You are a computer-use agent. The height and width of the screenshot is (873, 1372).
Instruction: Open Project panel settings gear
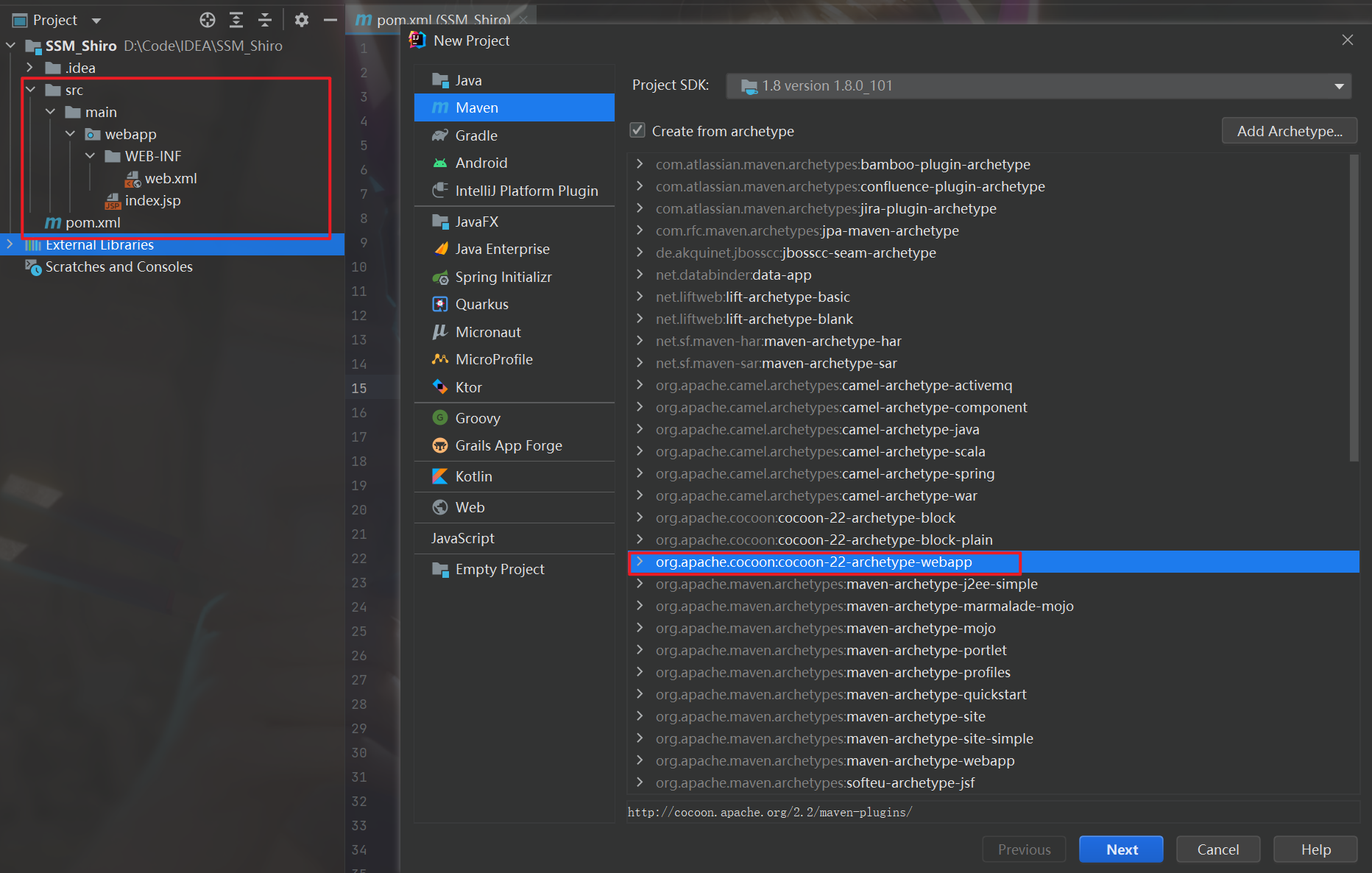302,20
